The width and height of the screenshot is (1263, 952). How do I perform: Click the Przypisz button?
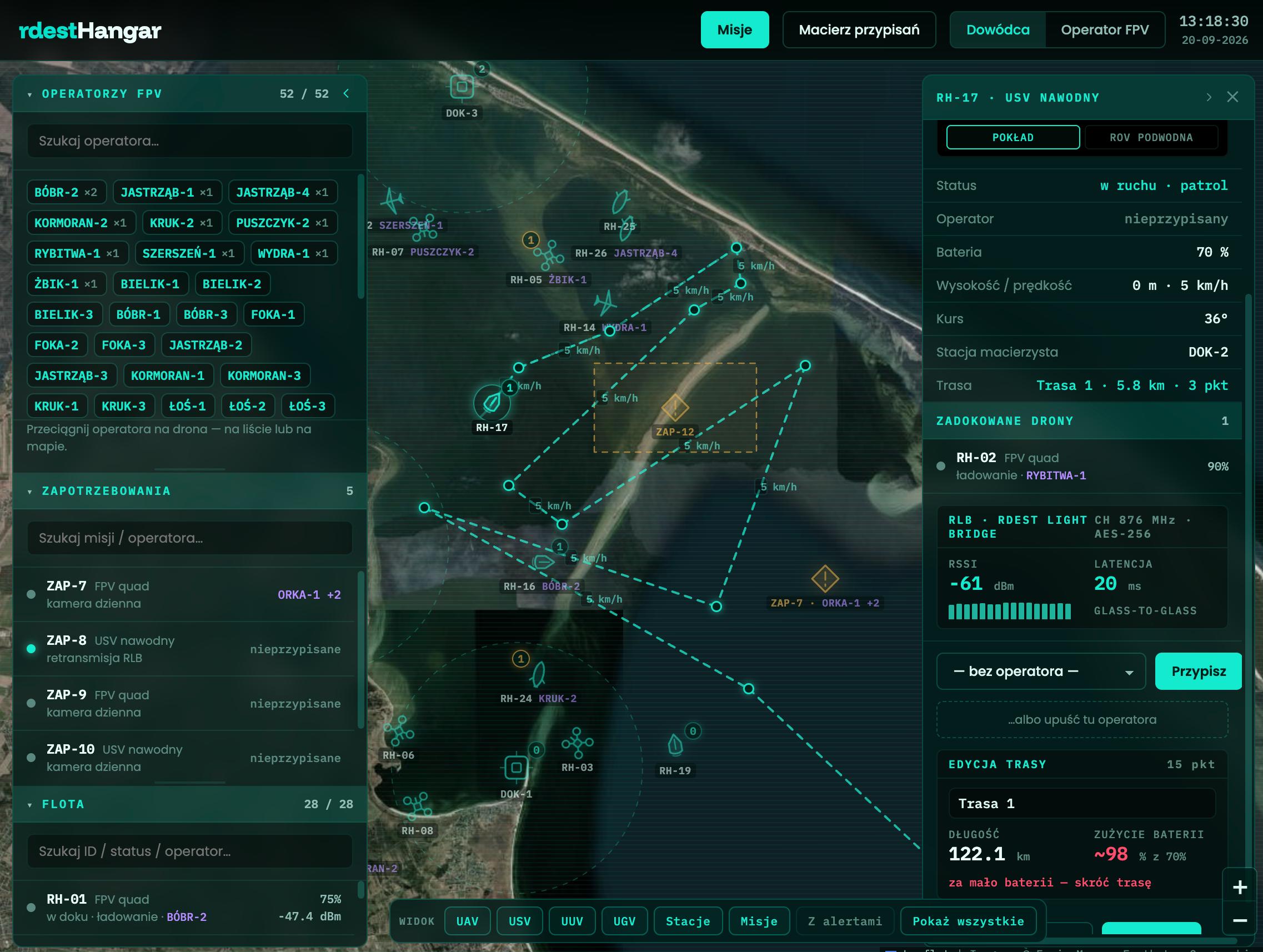click(x=1198, y=672)
